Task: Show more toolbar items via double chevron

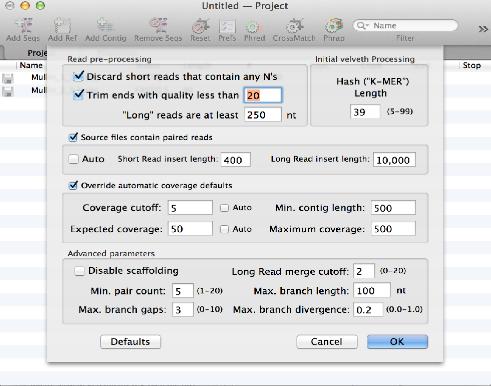Action: point(483,29)
